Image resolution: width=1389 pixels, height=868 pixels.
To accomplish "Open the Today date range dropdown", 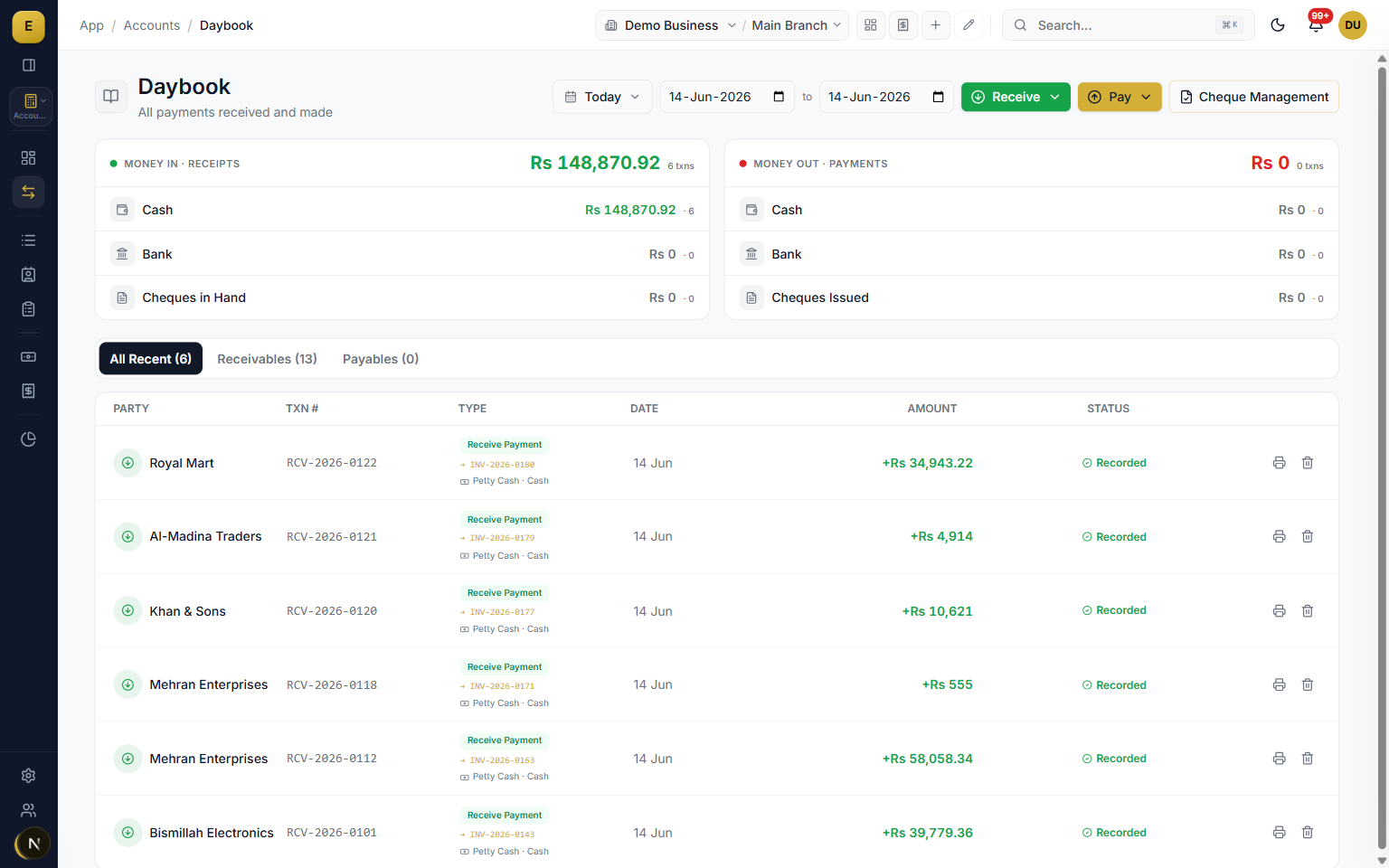I will point(602,97).
